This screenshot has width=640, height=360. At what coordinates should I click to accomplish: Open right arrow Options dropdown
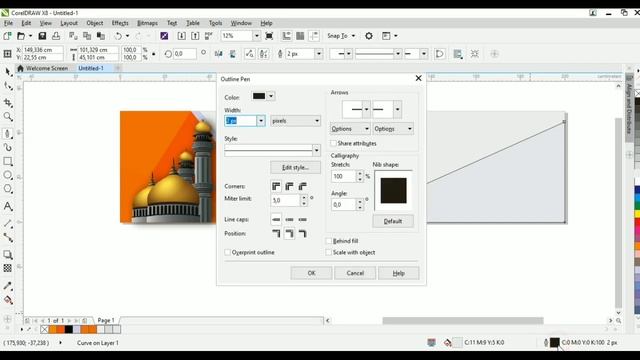393,129
